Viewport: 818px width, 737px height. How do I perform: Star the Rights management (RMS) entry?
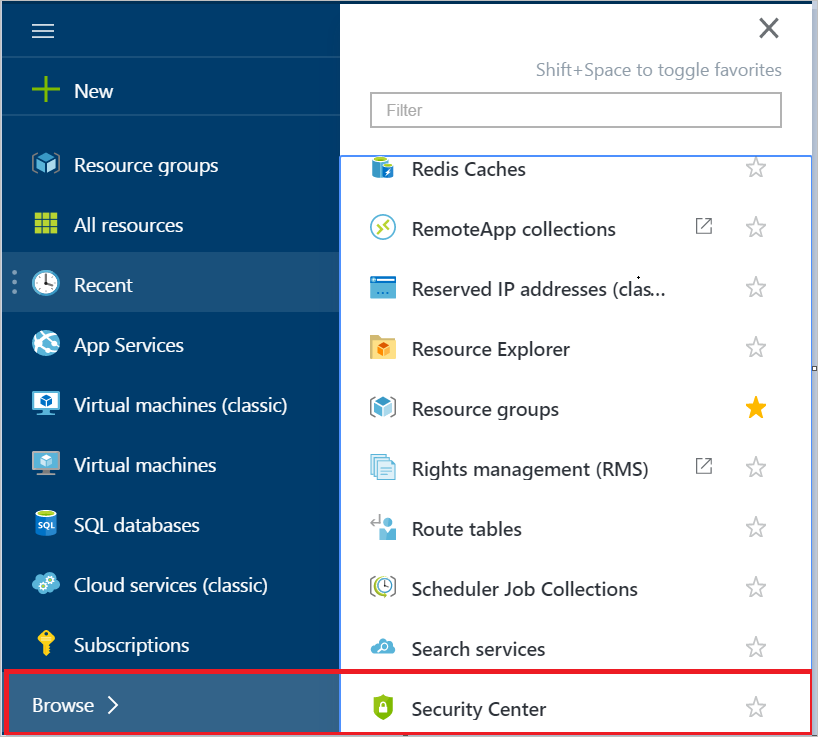pyautogui.click(x=755, y=467)
